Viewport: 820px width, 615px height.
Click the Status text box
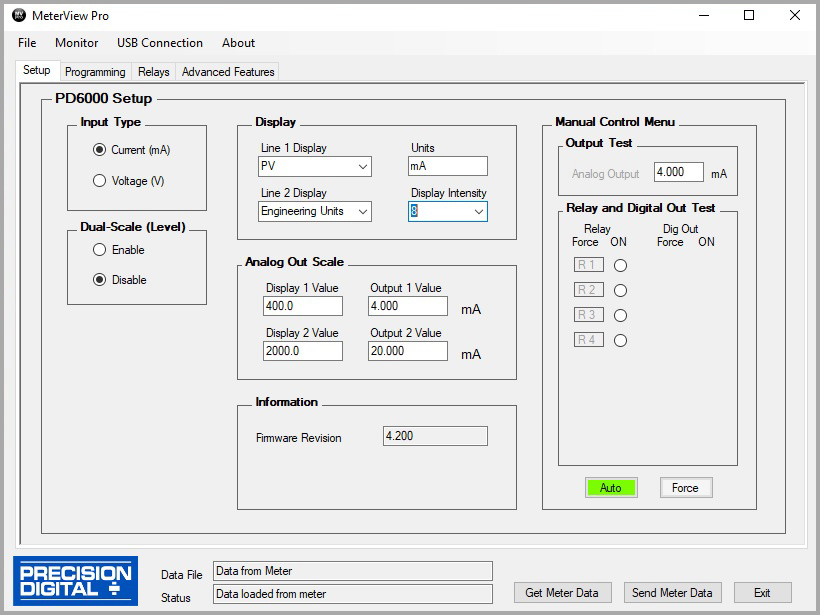tap(353, 594)
